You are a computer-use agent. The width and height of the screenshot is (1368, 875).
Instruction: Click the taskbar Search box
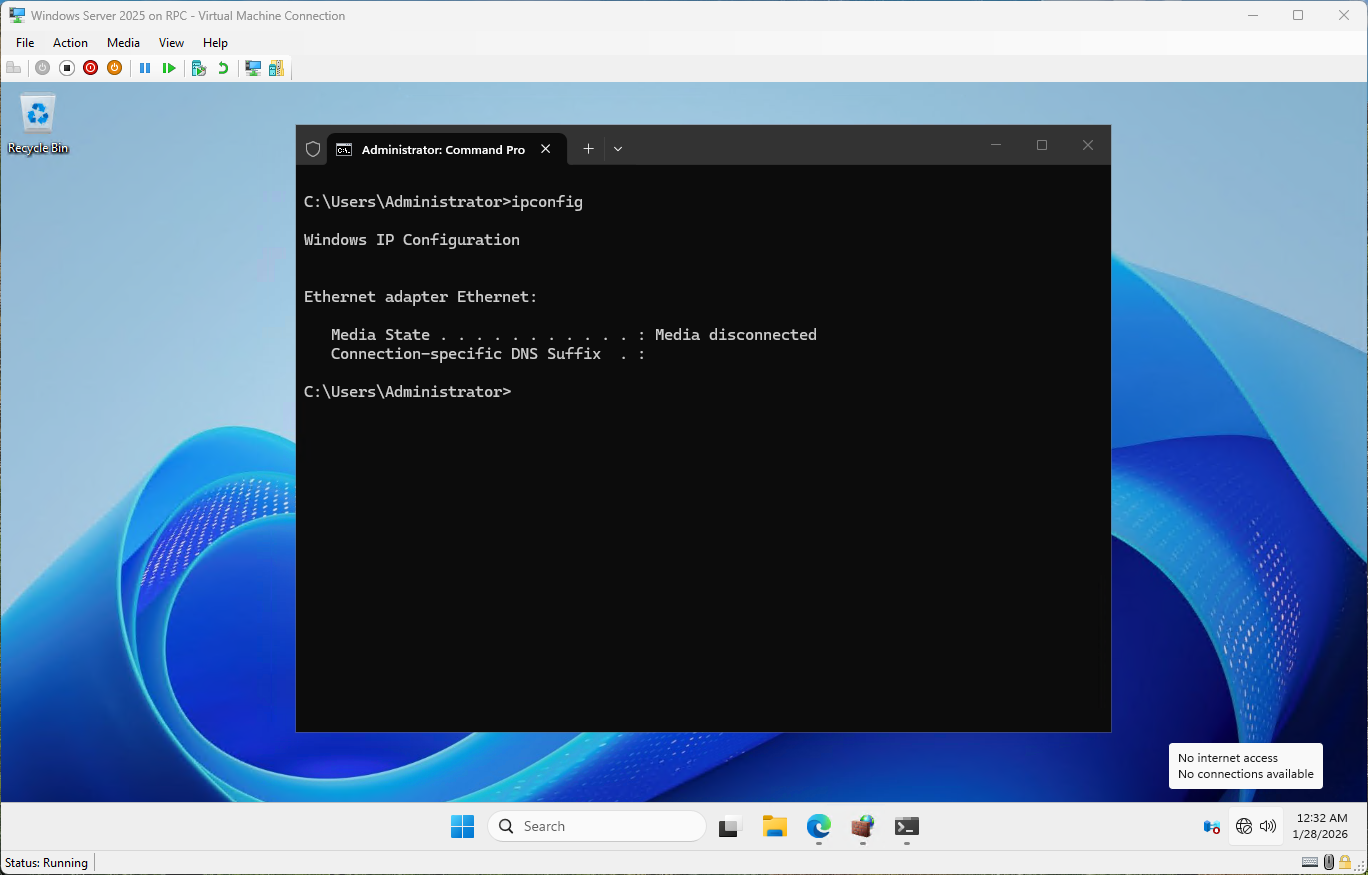coord(597,826)
